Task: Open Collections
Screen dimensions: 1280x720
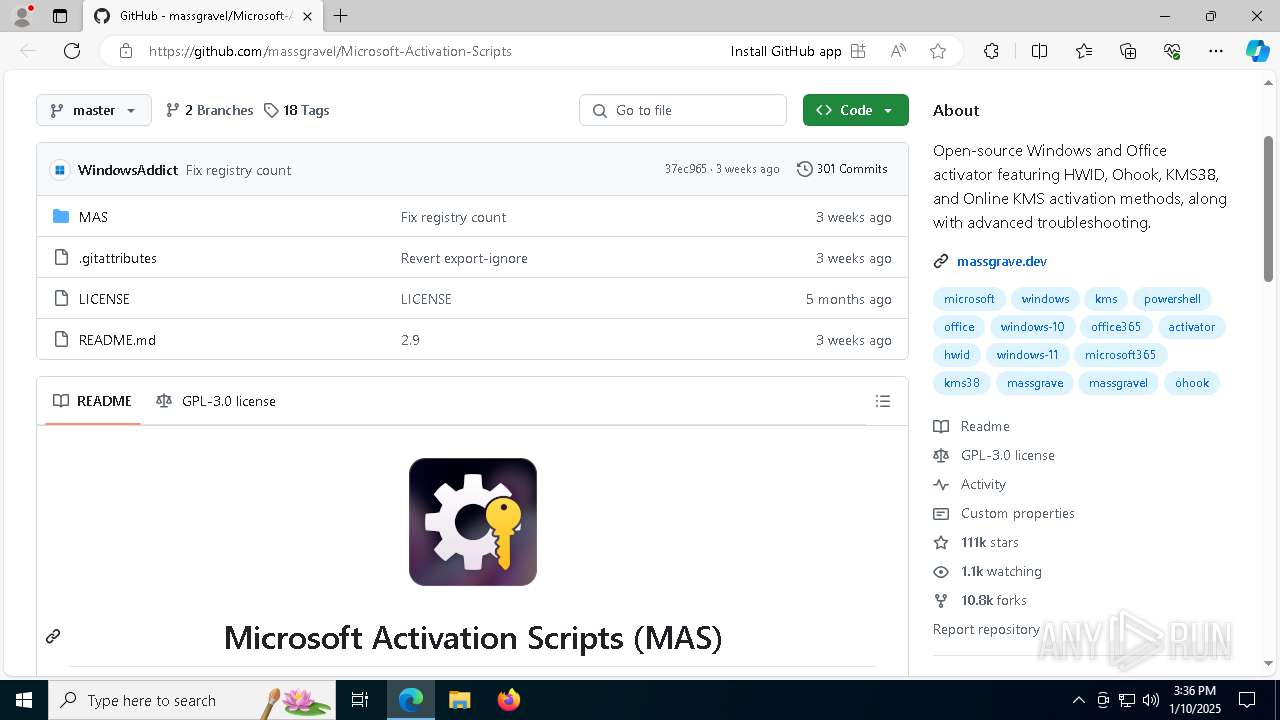Action: tap(1128, 51)
